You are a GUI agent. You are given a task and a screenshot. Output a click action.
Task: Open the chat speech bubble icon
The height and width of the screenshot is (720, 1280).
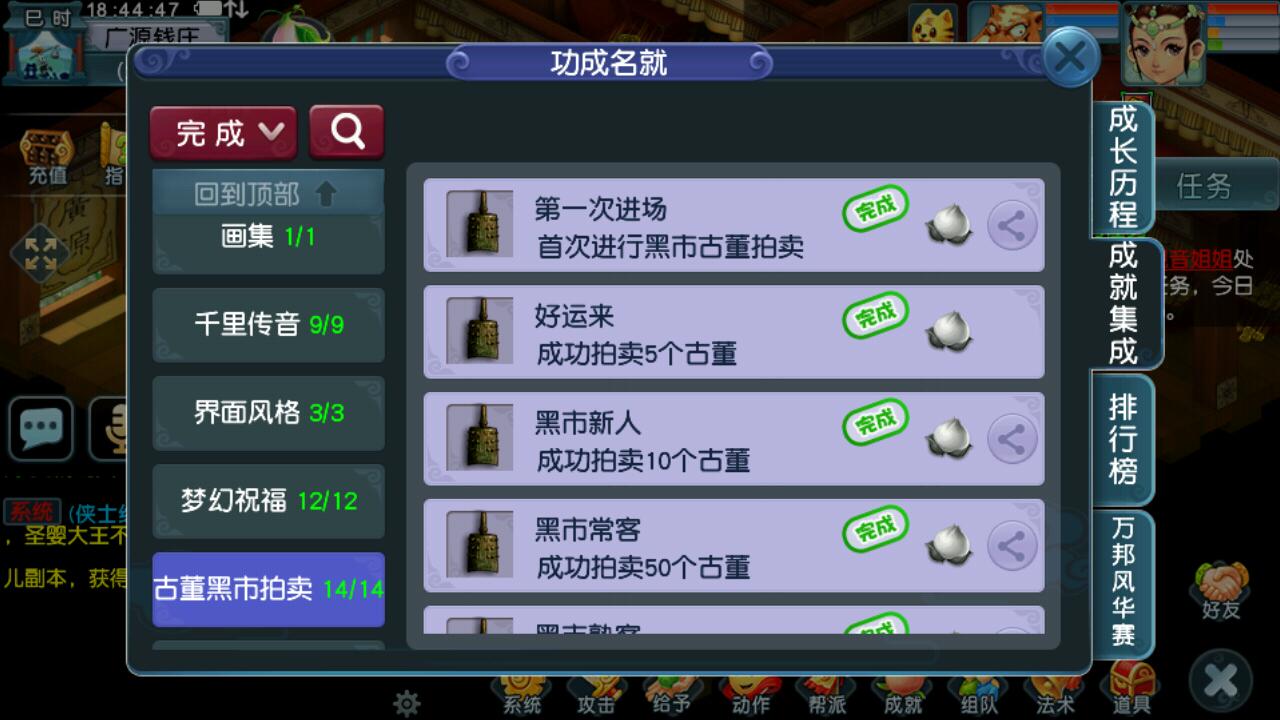(x=42, y=429)
